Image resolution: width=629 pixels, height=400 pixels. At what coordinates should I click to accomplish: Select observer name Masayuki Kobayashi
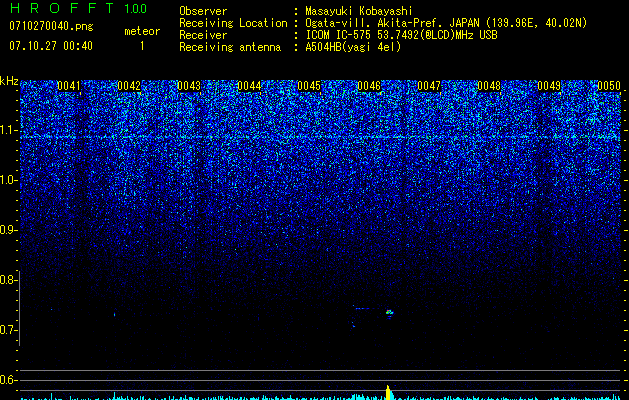(358, 11)
